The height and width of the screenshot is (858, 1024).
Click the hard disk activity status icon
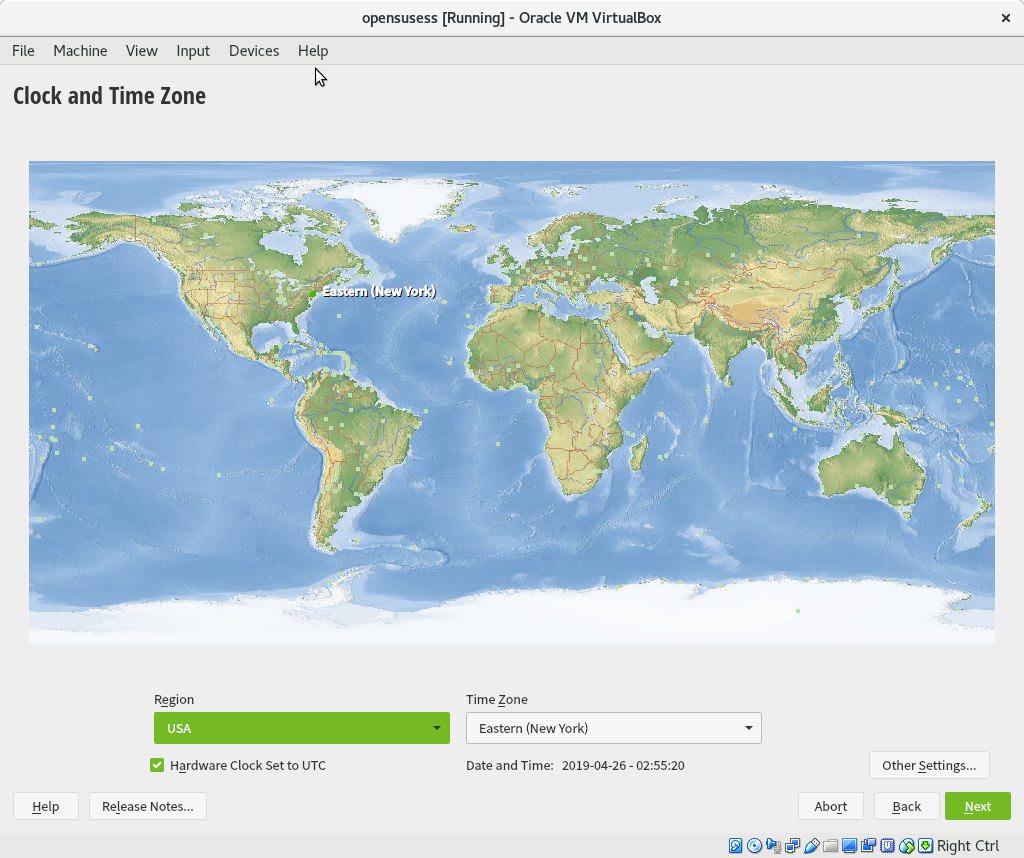pos(736,846)
